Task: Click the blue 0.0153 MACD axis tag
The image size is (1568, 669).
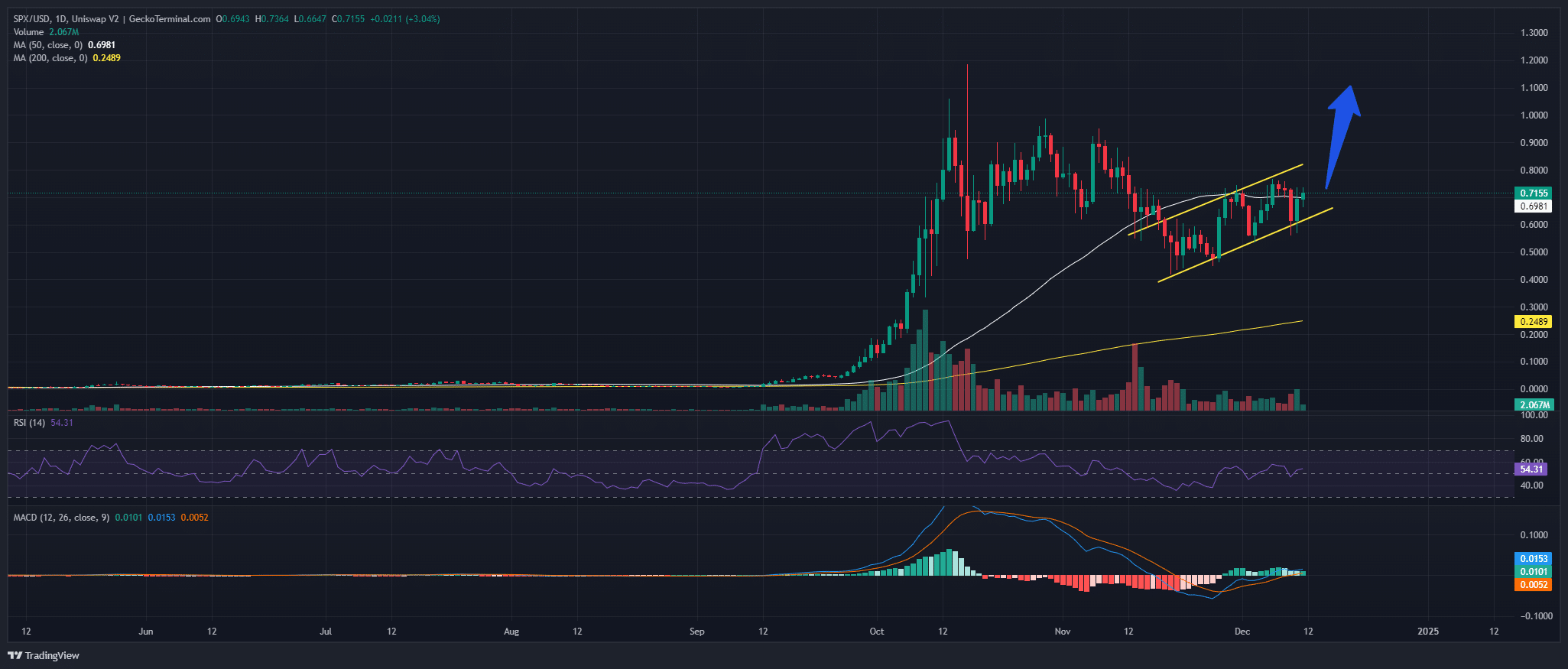Action: pos(1534,559)
